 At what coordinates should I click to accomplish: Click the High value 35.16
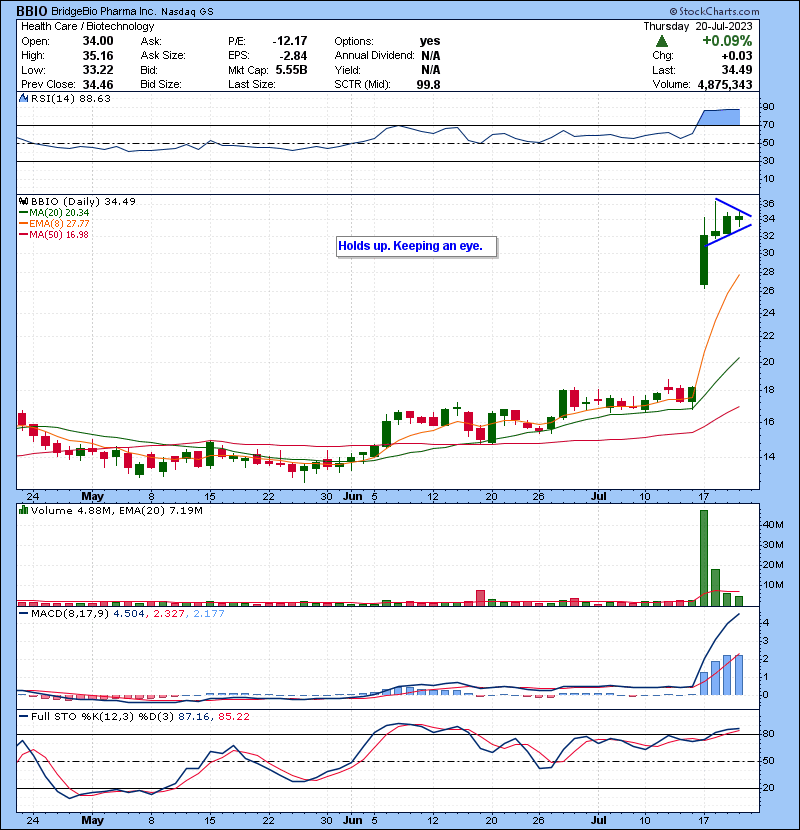pyautogui.click(x=98, y=56)
